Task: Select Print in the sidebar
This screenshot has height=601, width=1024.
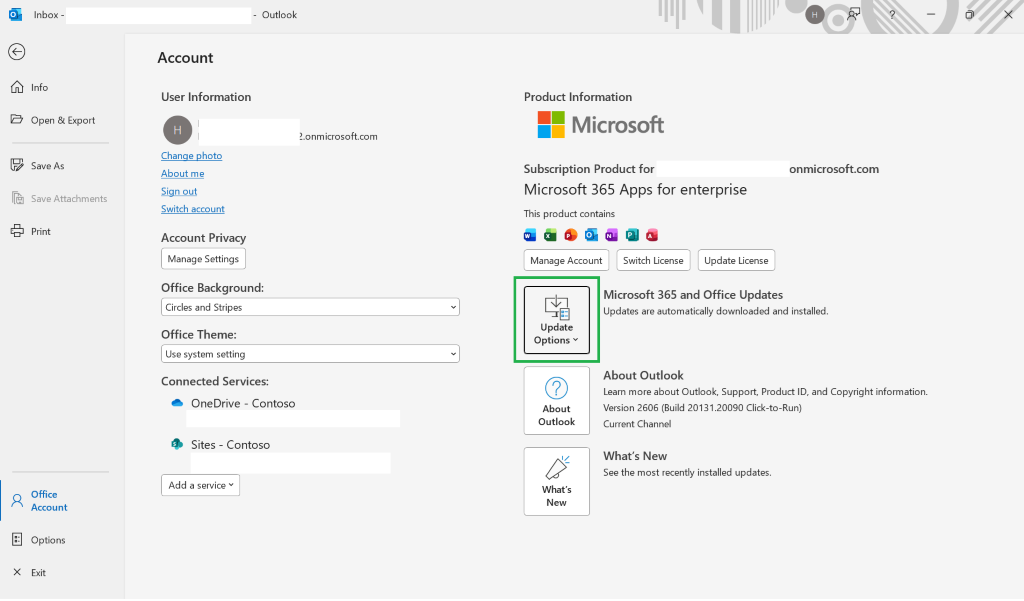Action: [x=40, y=231]
